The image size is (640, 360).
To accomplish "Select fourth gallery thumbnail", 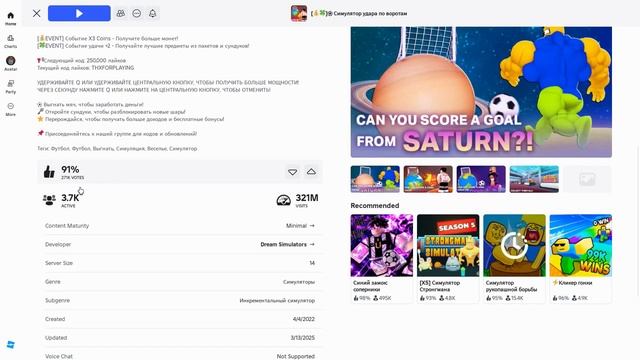I will pyautogui.click(x=534, y=179).
